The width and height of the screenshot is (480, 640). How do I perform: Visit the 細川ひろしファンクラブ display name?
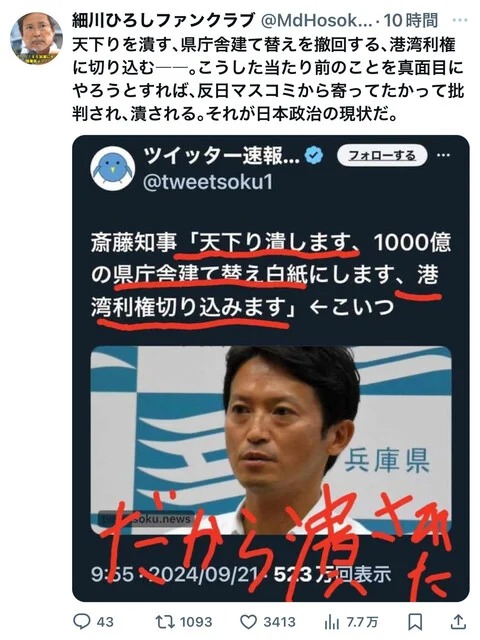pyautogui.click(x=163, y=20)
